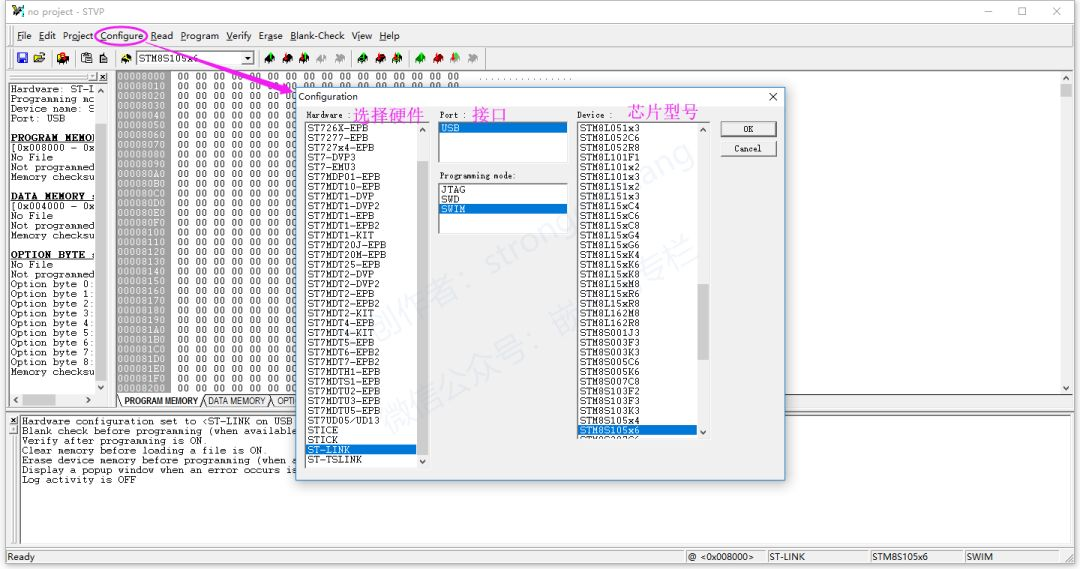Open the Blank-Check menu
The image size is (1080, 569).
click(x=317, y=36)
